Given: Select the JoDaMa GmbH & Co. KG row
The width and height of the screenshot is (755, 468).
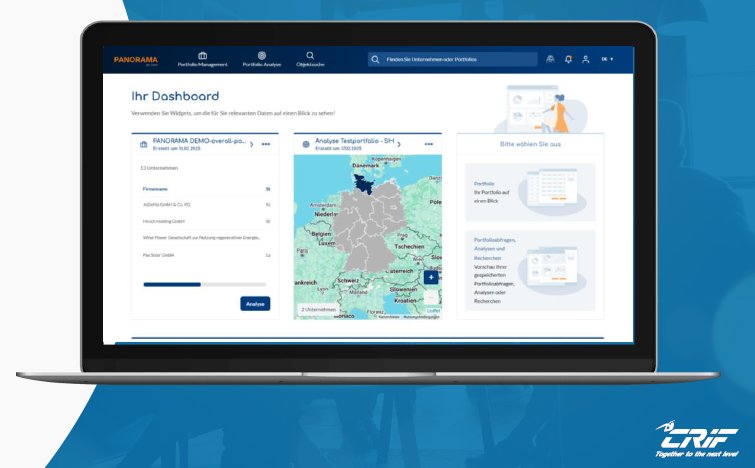Looking at the screenshot, I should pos(205,205).
